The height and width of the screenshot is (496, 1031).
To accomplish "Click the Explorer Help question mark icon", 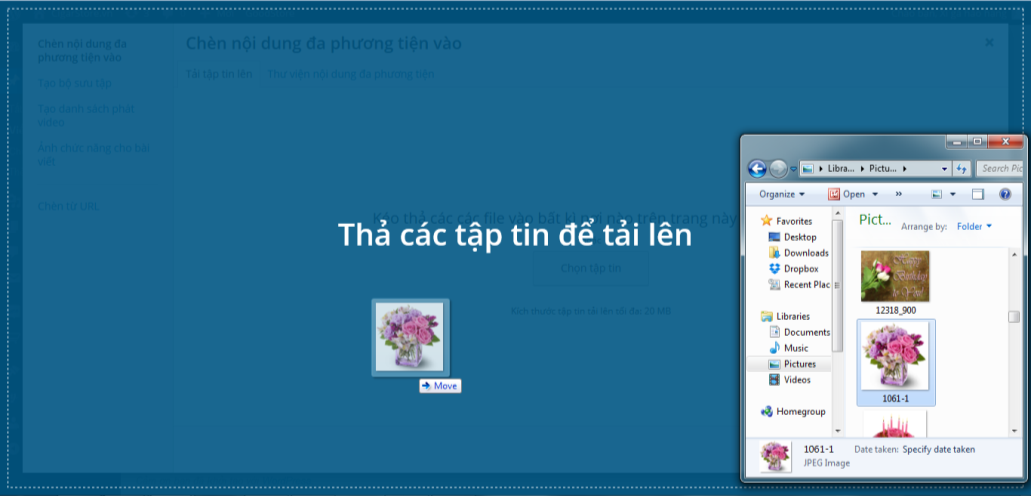I will tap(1005, 195).
